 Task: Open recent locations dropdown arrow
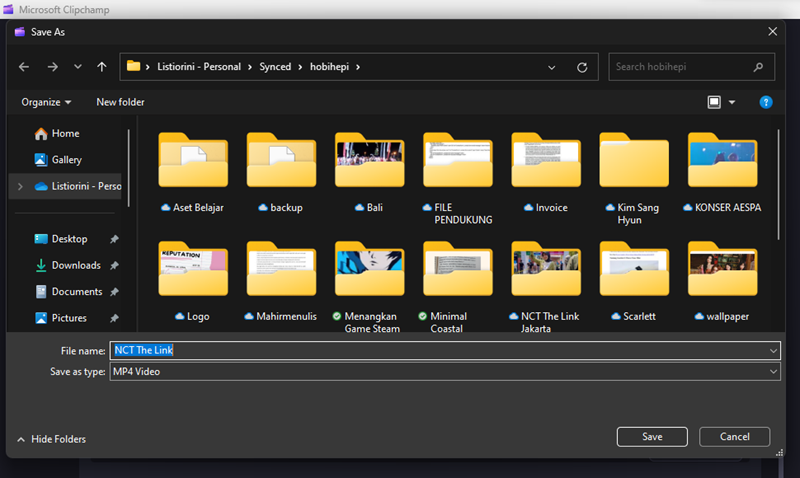click(x=78, y=67)
